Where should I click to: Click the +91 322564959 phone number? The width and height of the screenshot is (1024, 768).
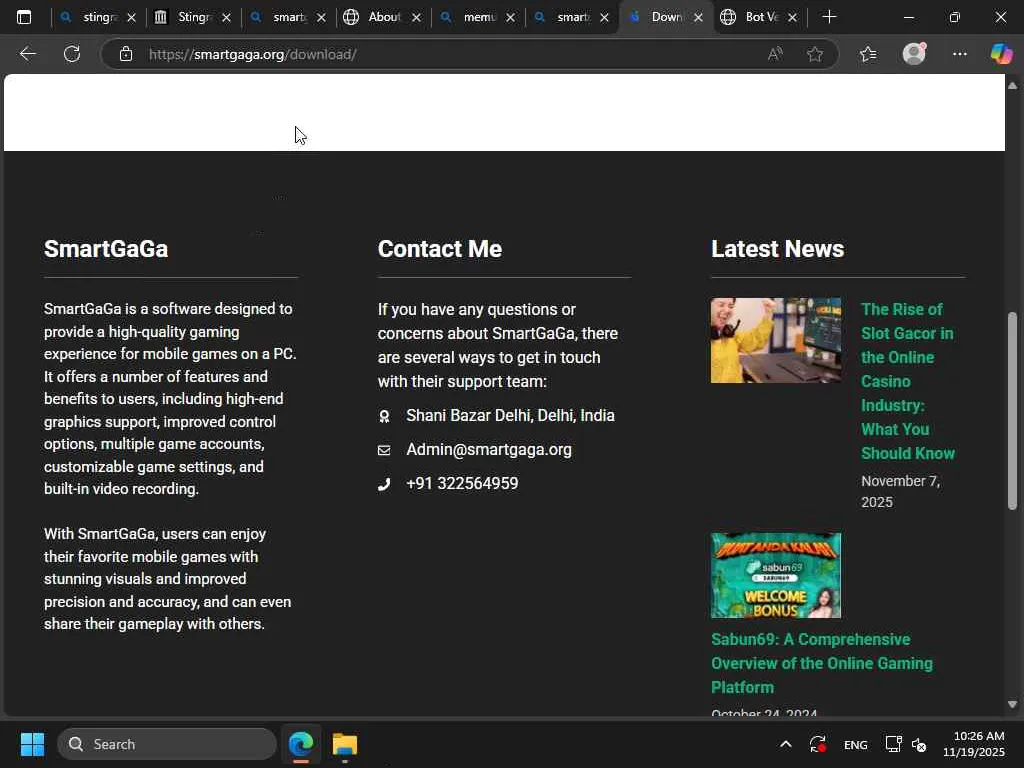(x=462, y=483)
